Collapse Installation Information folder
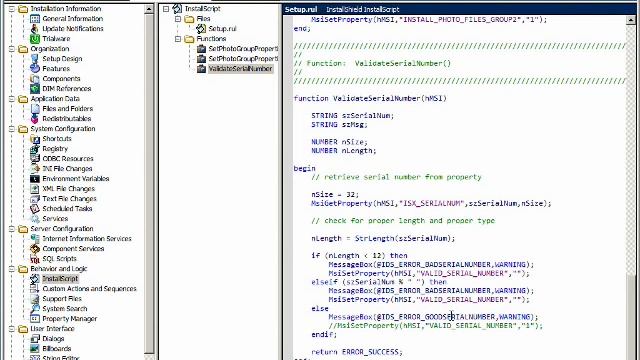Screen dimensions: 640x360 click(x=11, y=9)
